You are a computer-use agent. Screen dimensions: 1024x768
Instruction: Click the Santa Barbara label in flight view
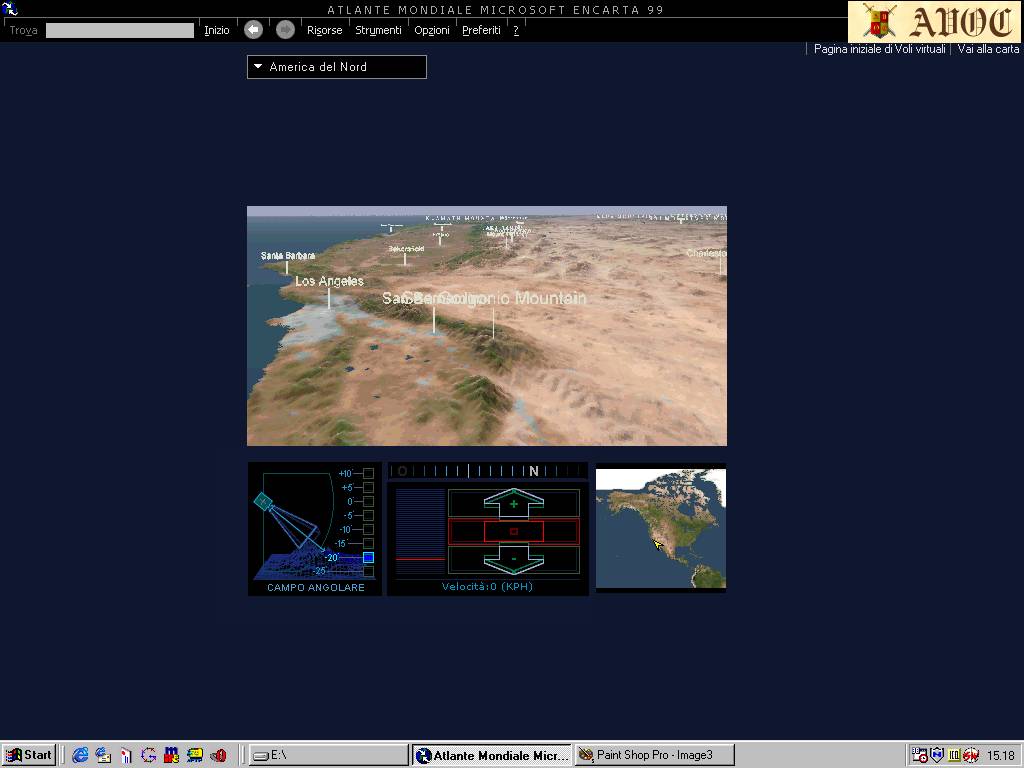[288, 255]
